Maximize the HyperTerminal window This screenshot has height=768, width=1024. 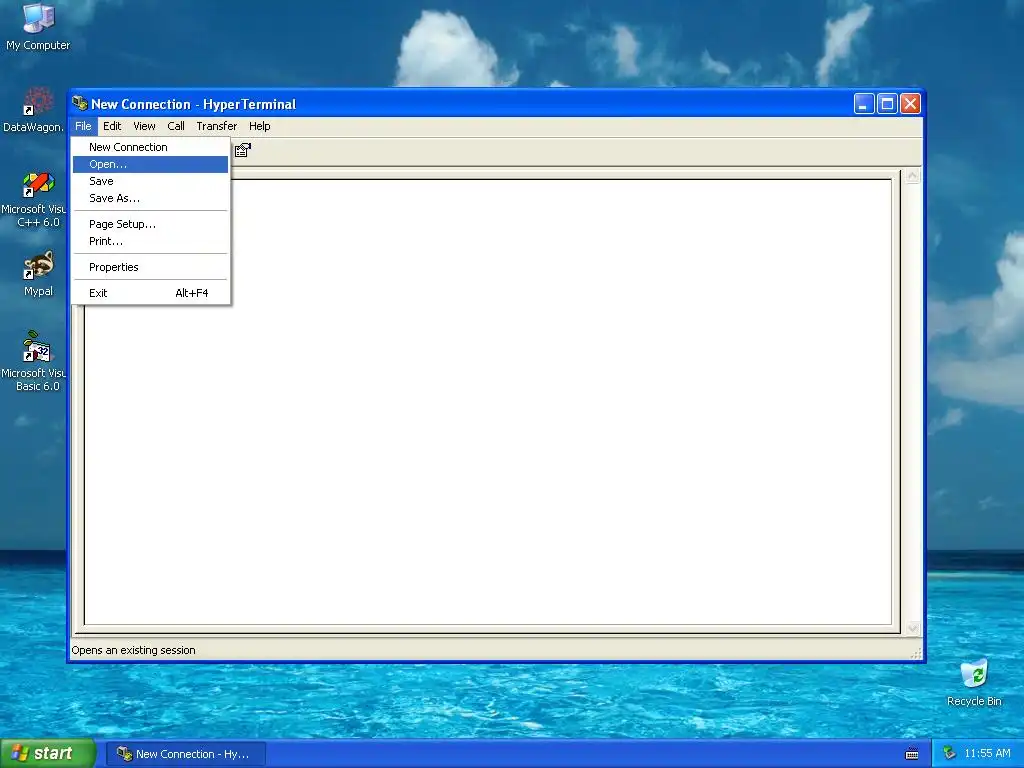pos(887,103)
